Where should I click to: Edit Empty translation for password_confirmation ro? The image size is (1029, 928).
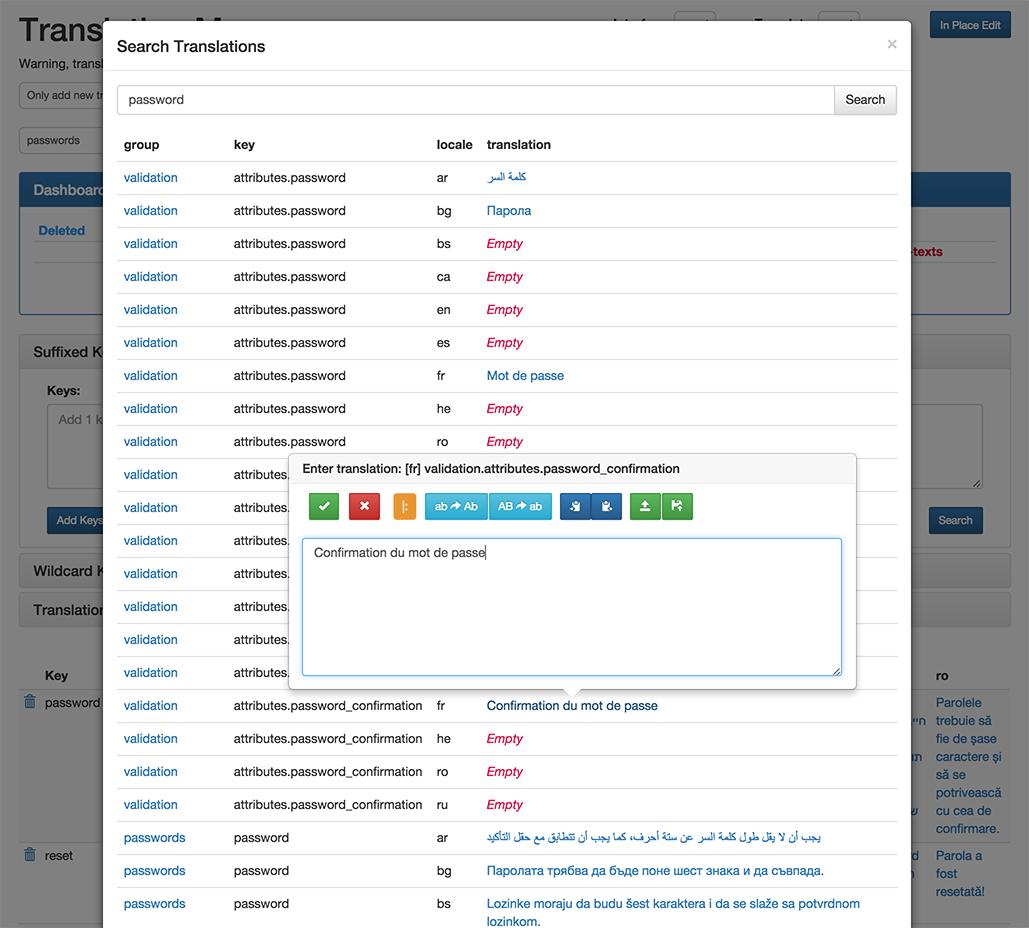pos(505,772)
